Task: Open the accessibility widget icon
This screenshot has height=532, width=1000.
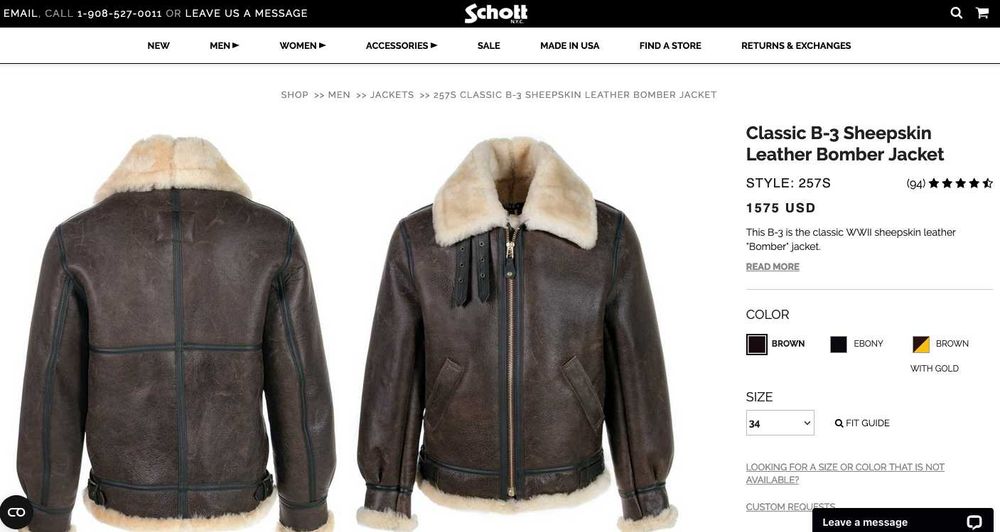Action: 16,512
